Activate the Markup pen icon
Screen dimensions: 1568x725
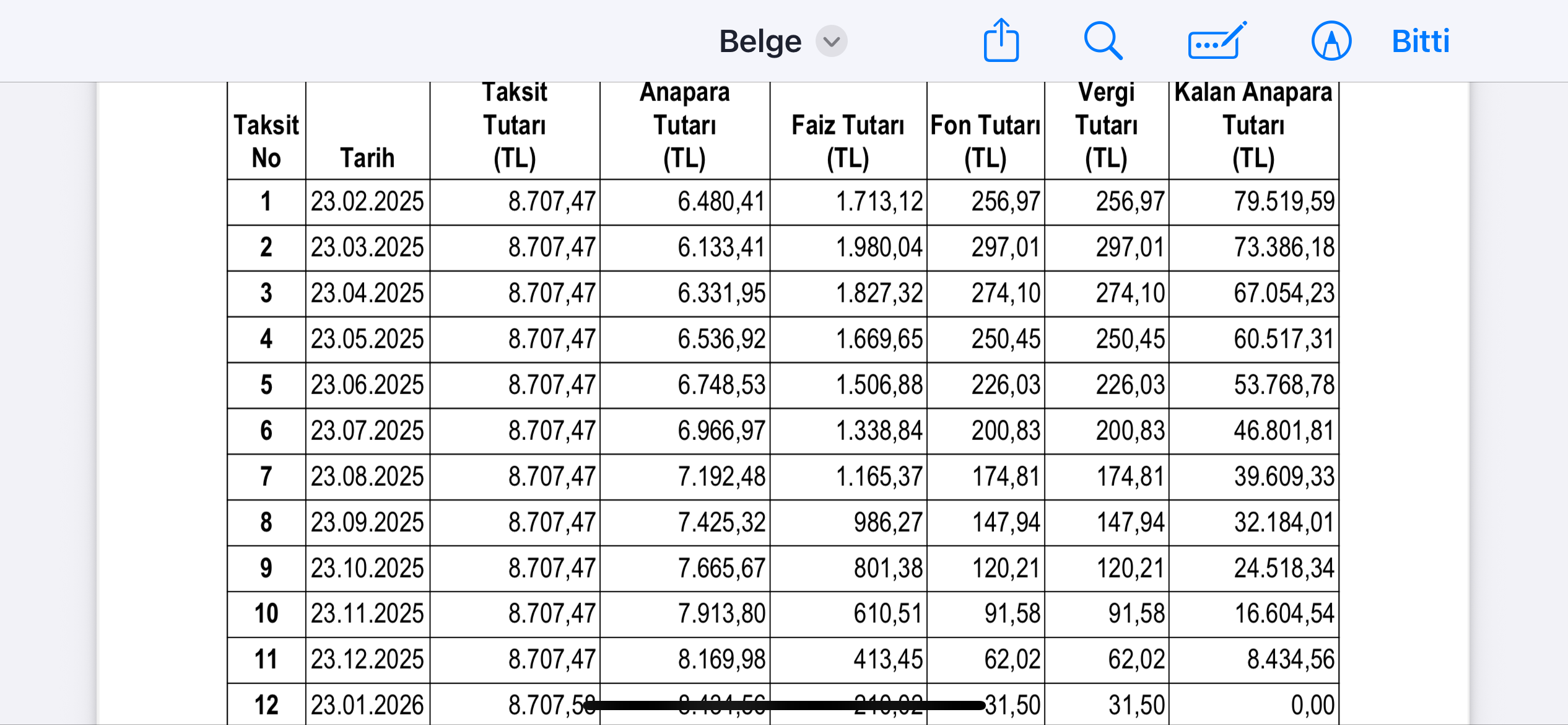coord(1331,41)
